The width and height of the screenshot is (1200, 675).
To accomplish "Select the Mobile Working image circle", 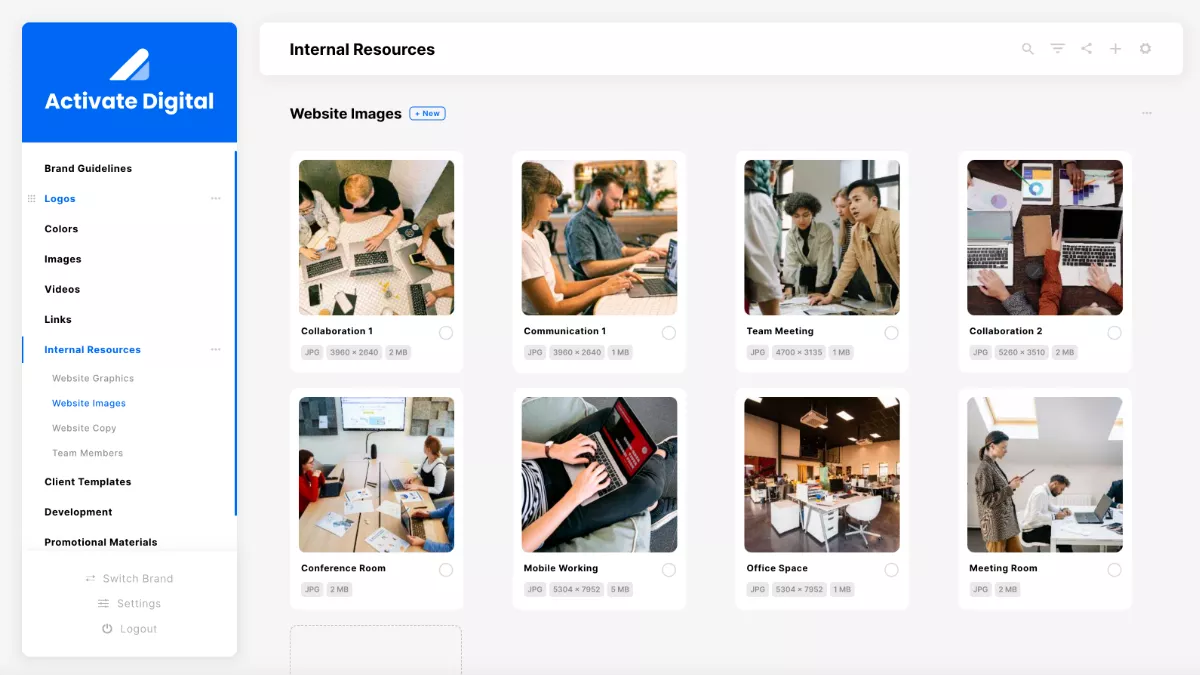I will pyautogui.click(x=668, y=569).
